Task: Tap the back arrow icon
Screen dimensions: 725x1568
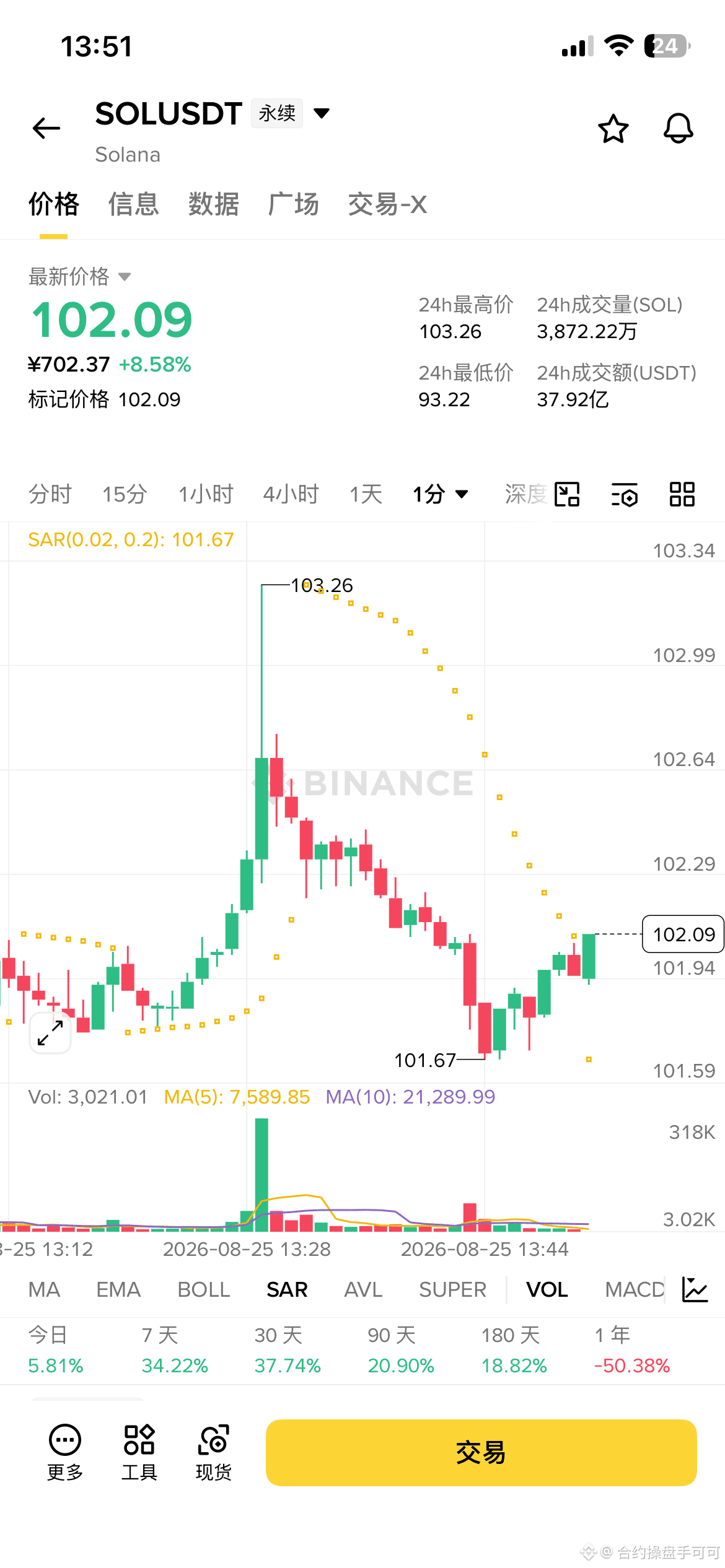Action: (x=46, y=128)
